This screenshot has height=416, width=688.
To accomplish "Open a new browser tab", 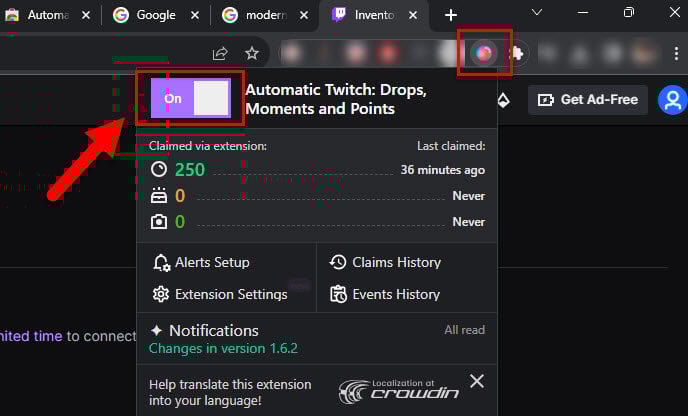I will (x=451, y=15).
